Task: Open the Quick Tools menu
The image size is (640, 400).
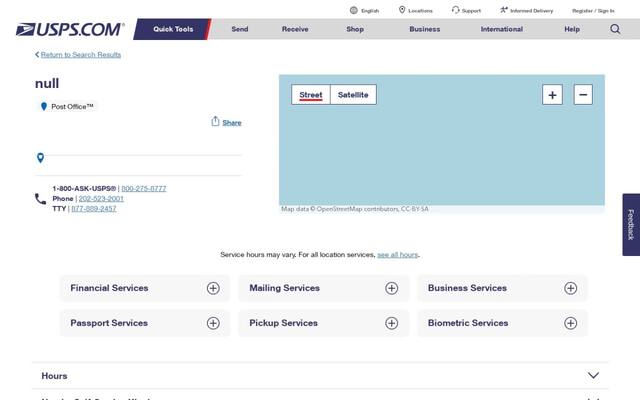Action: pyautogui.click(x=173, y=29)
